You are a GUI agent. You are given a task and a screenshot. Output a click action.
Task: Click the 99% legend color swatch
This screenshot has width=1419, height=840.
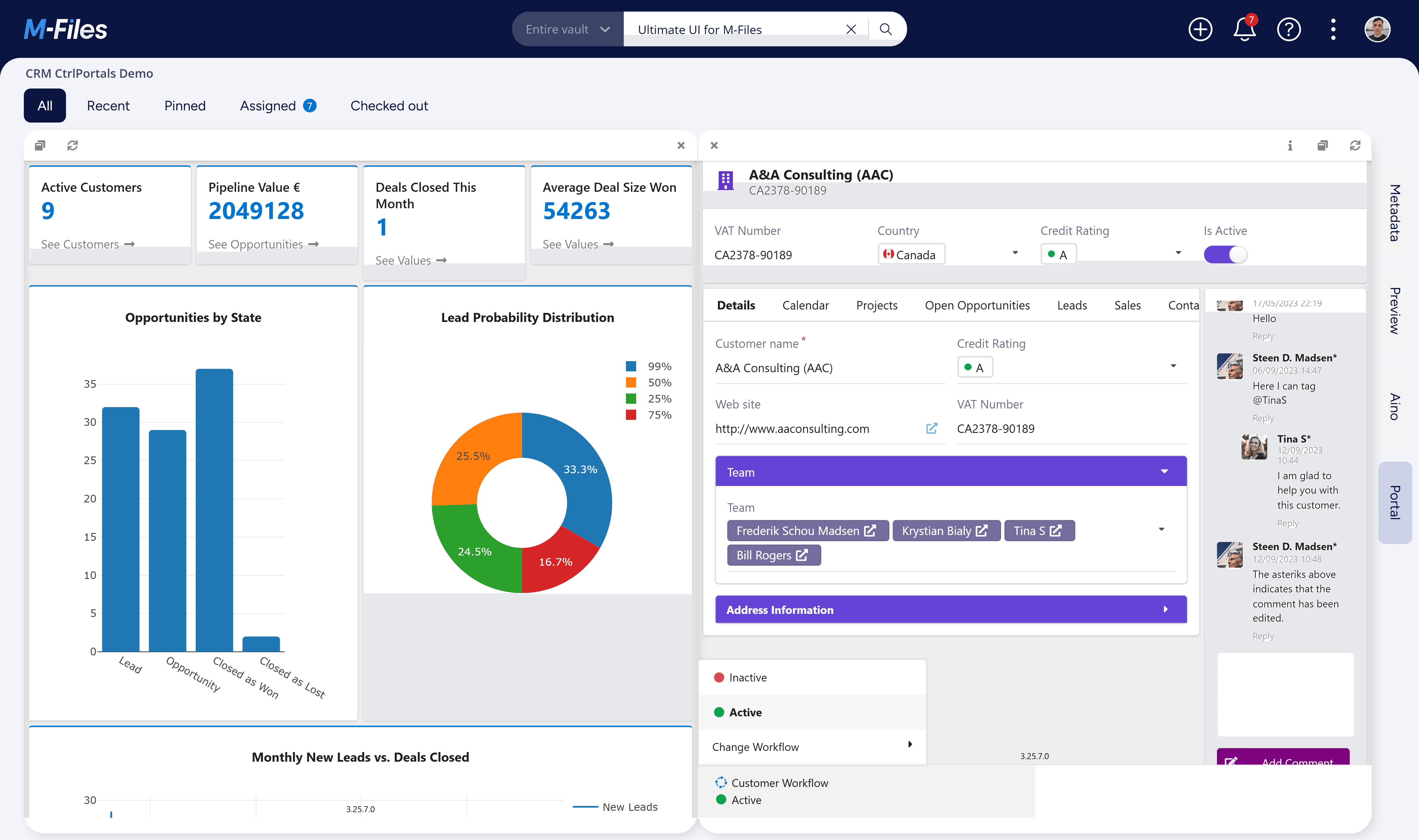pyautogui.click(x=630, y=366)
